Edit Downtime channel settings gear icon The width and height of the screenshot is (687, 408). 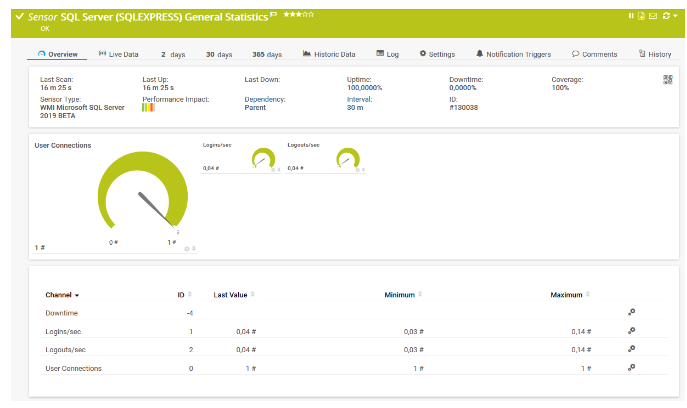(x=631, y=312)
